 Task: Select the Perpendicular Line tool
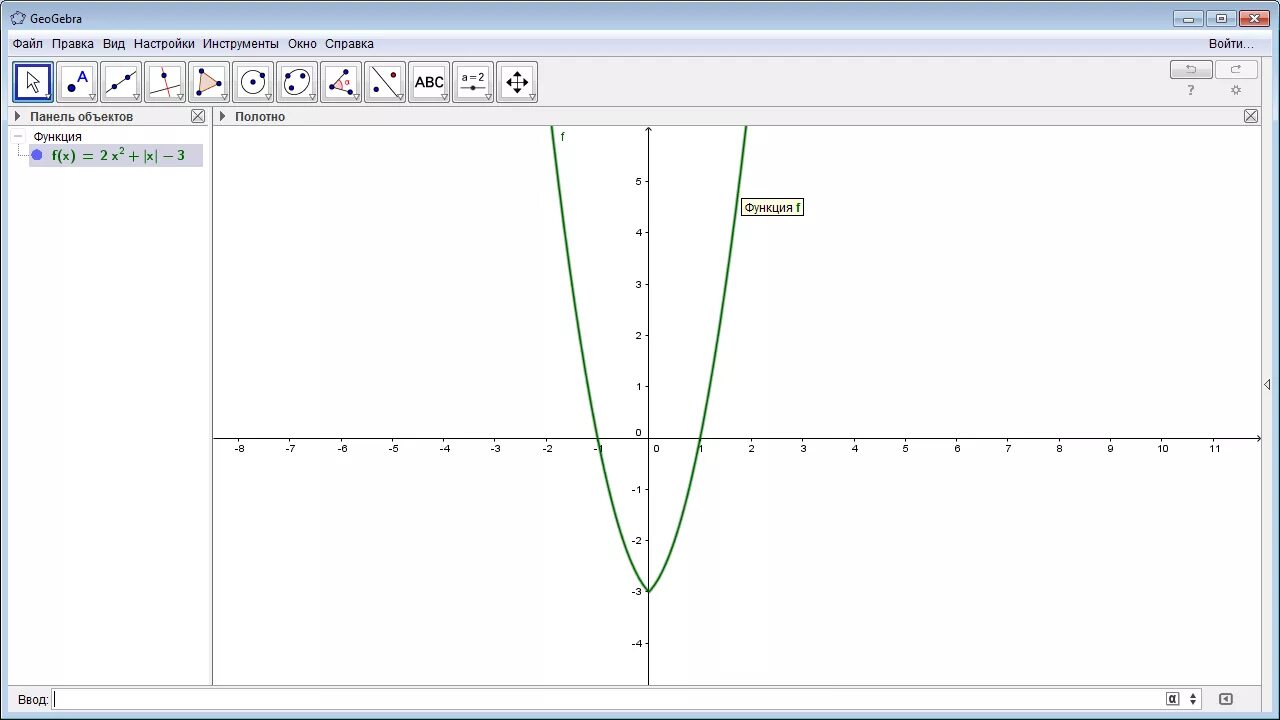165,82
